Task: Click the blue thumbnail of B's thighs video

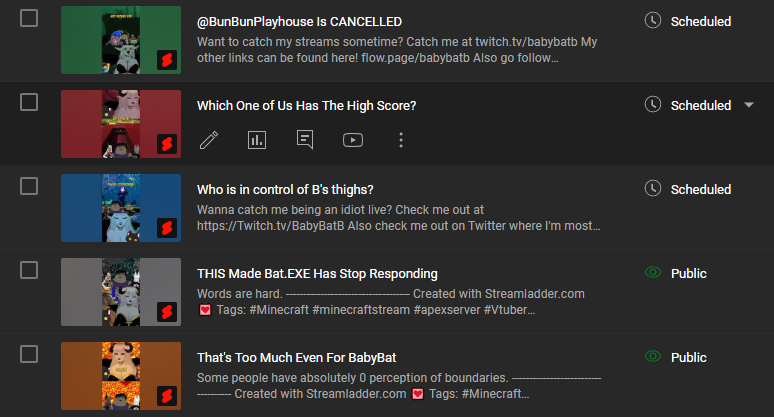Action: click(121, 207)
